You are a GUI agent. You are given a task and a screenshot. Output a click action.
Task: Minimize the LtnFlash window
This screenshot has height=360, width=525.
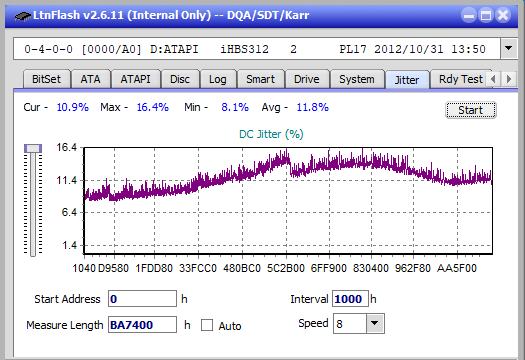pos(469,15)
